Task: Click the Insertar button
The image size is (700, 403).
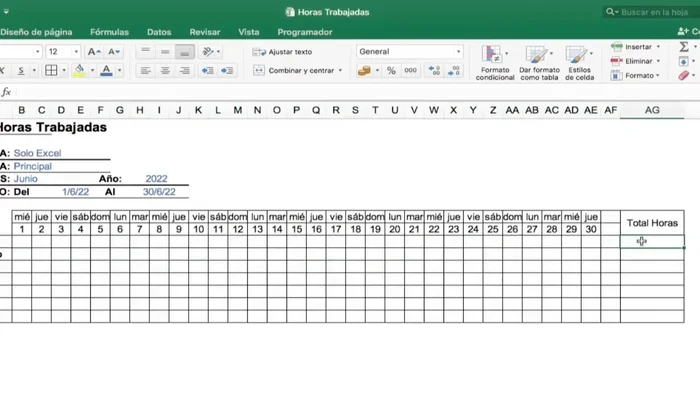Action: pyautogui.click(x=631, y=46)
